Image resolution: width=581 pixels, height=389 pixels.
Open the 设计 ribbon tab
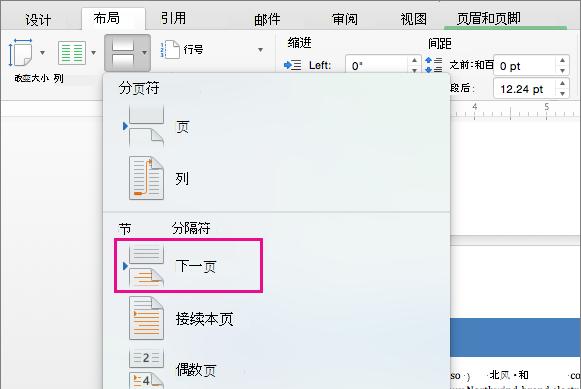38,20
